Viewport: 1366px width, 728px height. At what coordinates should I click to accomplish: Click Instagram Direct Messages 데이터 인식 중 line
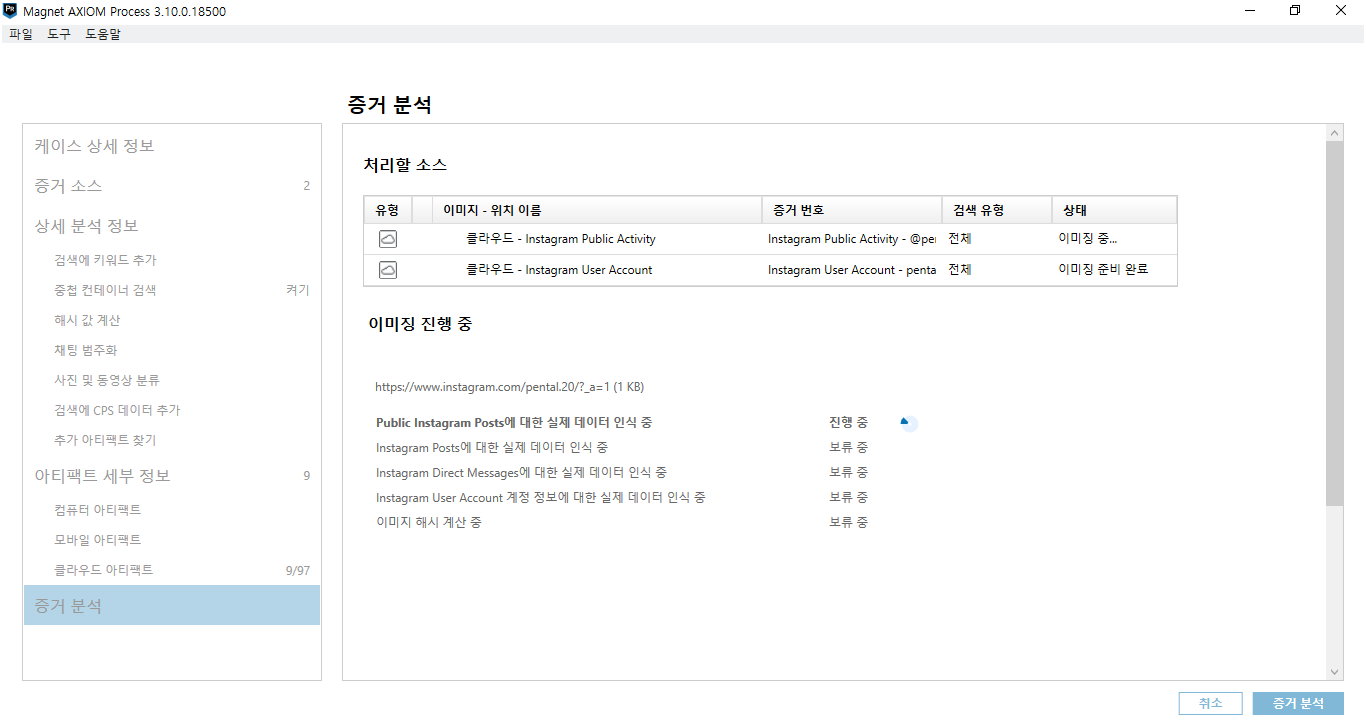521,472
